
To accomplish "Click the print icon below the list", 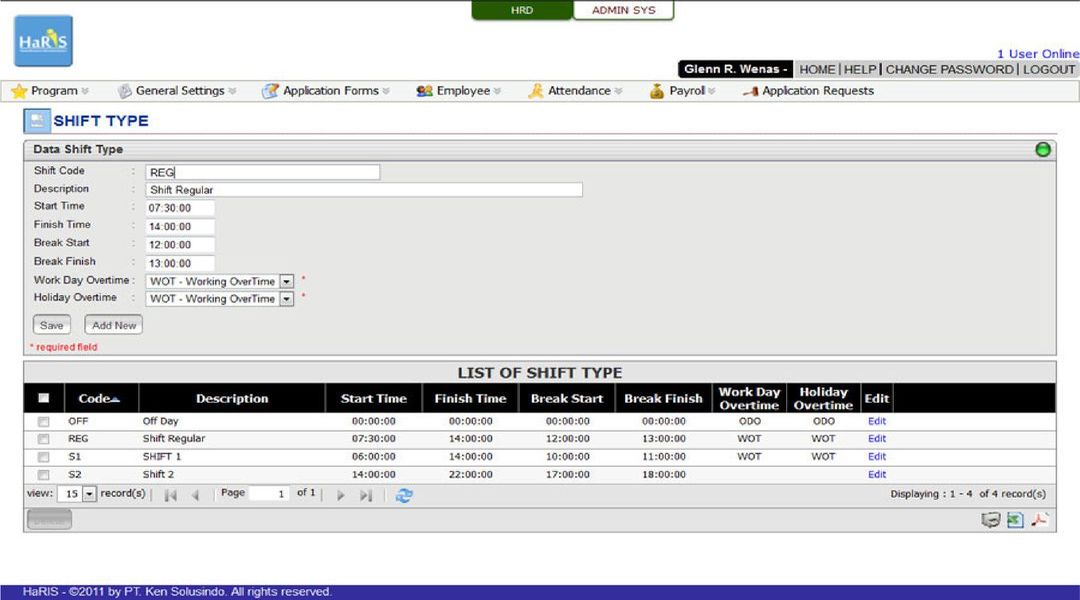I will coord(991,520).
